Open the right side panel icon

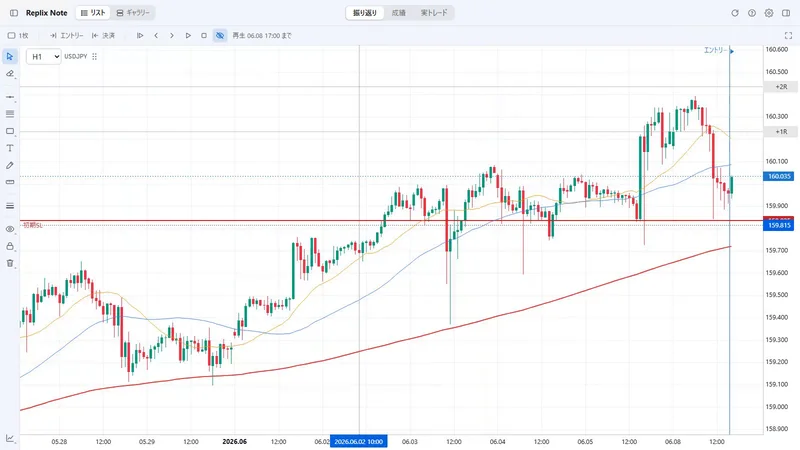pos(786,13)
